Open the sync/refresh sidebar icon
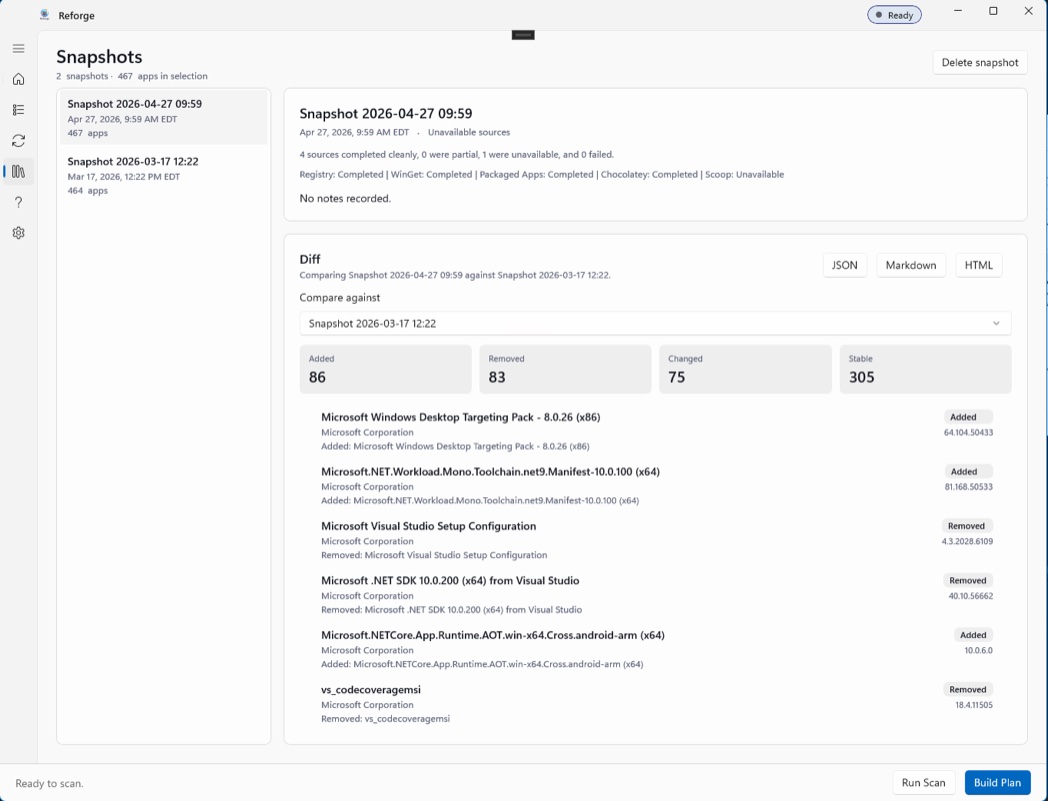The height and width of the screenshot is (801, 1048). pyautogui.click(x=19, y=140)
